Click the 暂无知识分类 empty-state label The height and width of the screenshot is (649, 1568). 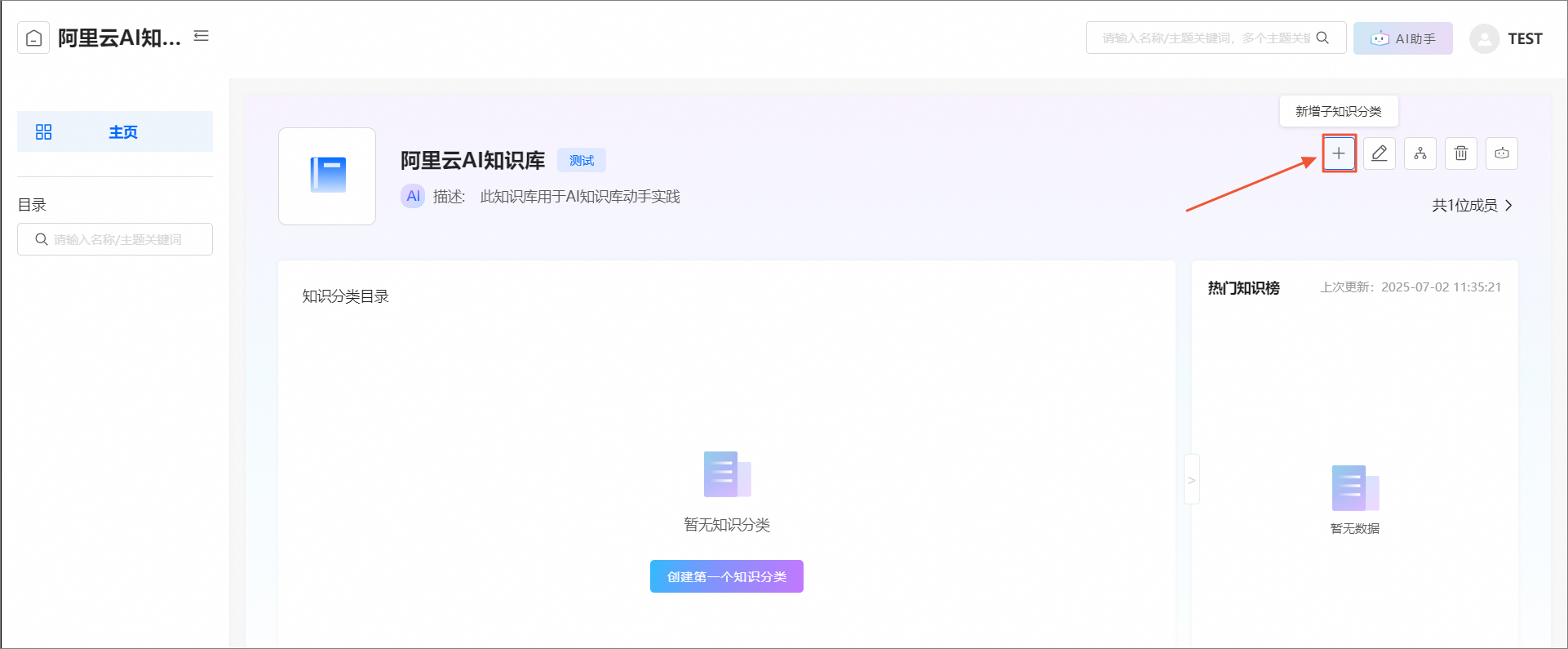727,525
